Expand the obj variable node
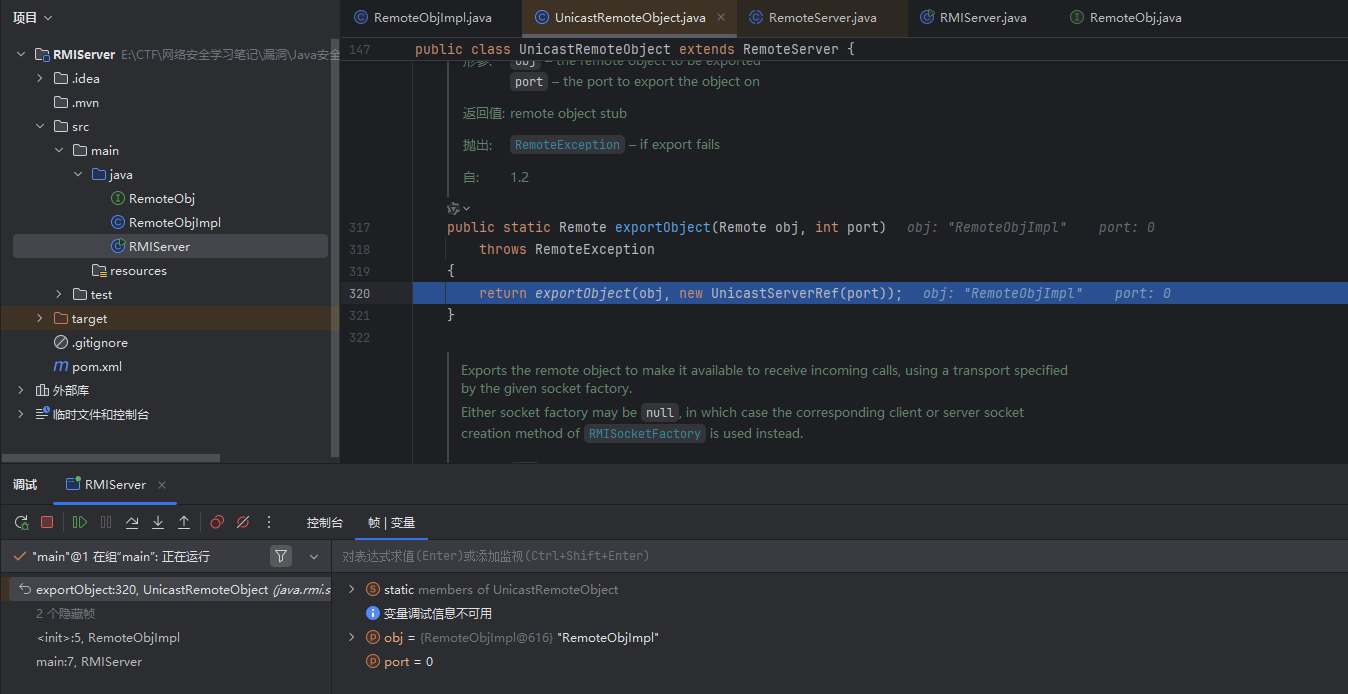Screen dimensions: 1348x694 click(351, 637)
